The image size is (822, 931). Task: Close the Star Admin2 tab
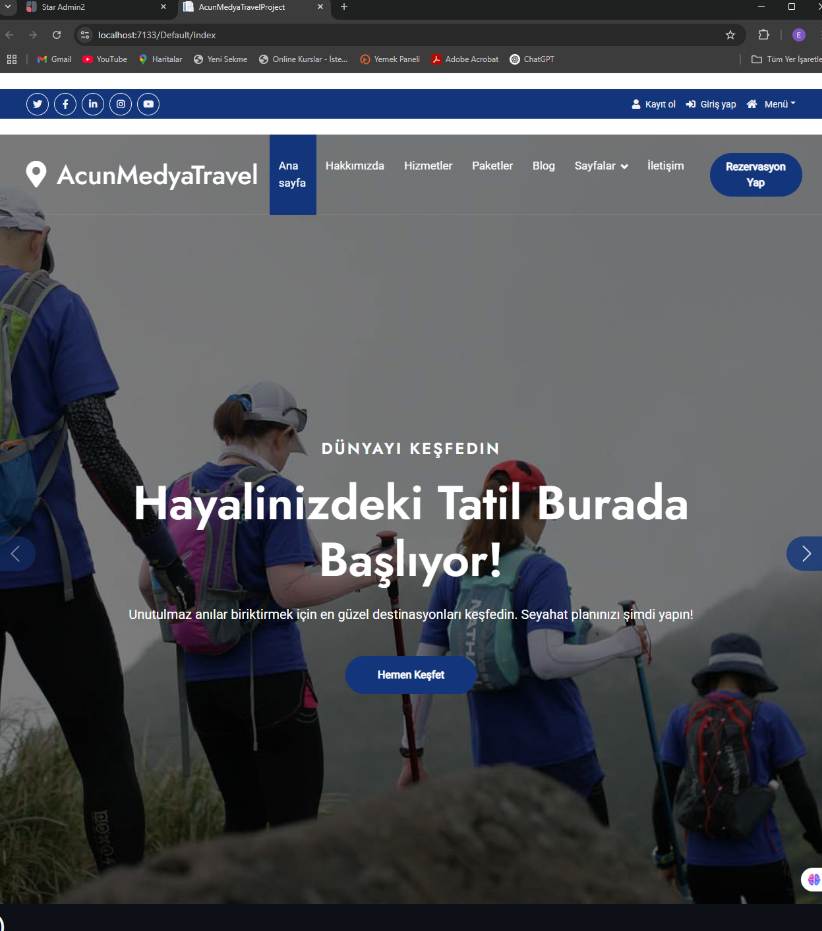[163, 7]
